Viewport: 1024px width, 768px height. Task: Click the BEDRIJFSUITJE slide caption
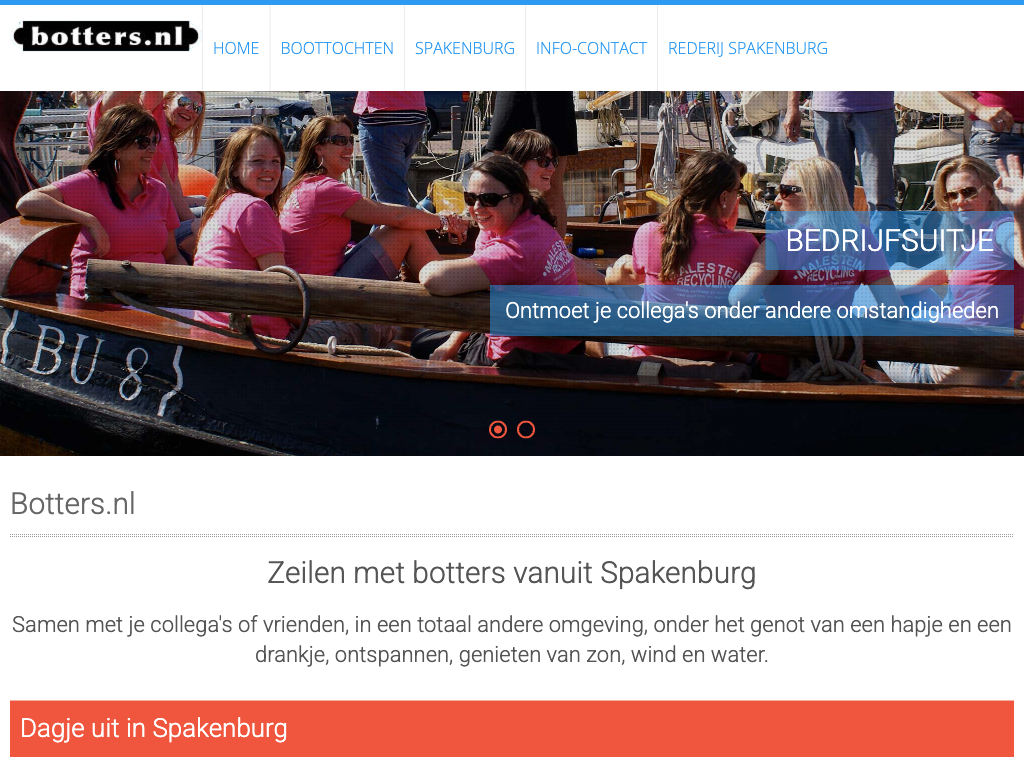coord(889,240)
